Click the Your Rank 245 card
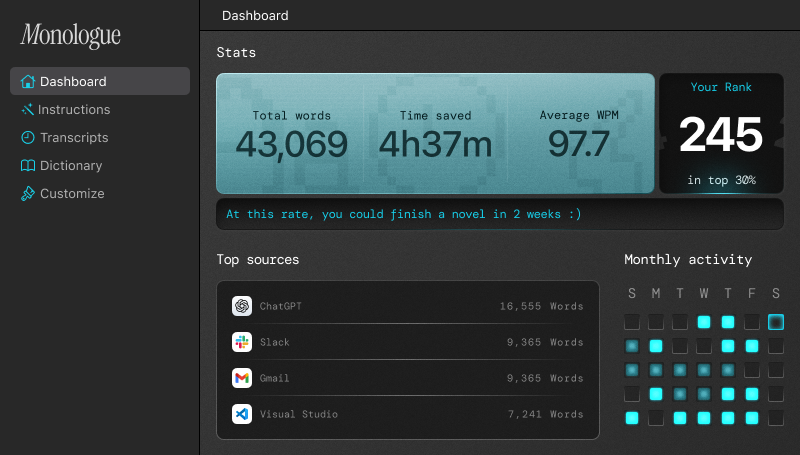The height and width of the screenshot is (455, 800). click(x=721, y=134)
